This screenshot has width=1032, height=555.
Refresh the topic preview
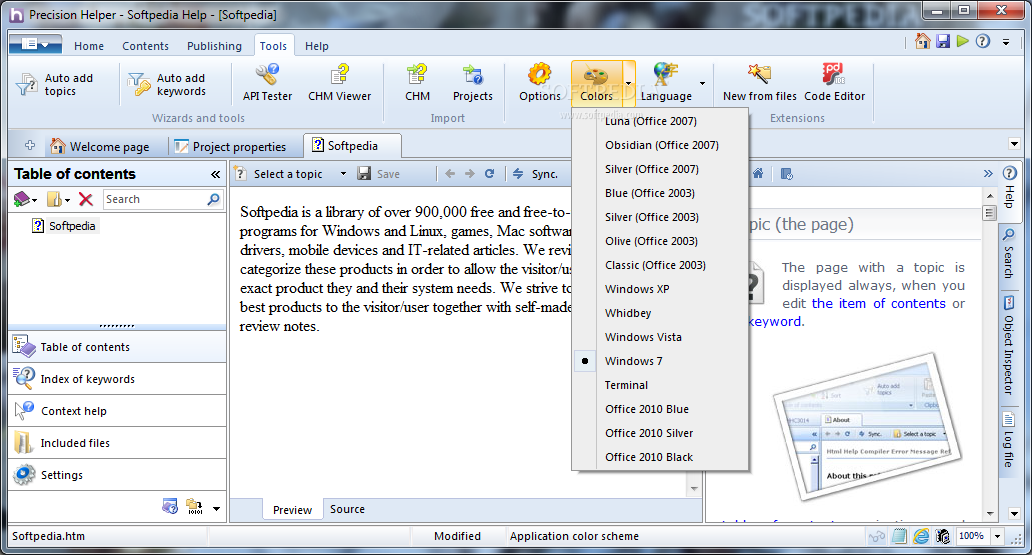point(489,174)
